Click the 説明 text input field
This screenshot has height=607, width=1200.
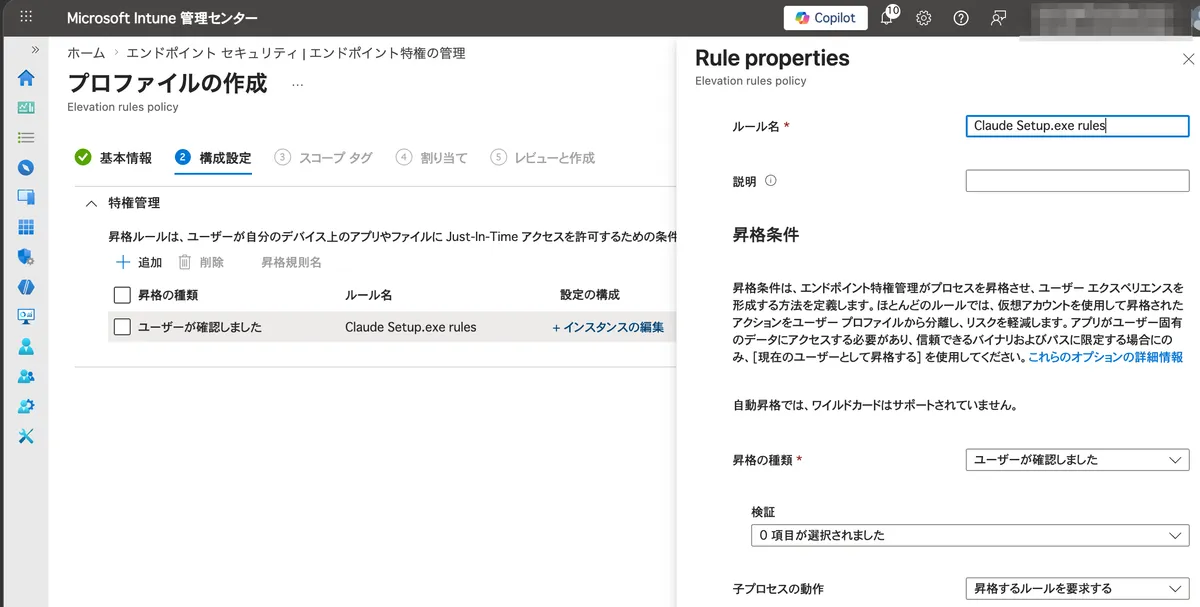point(1077,181)
